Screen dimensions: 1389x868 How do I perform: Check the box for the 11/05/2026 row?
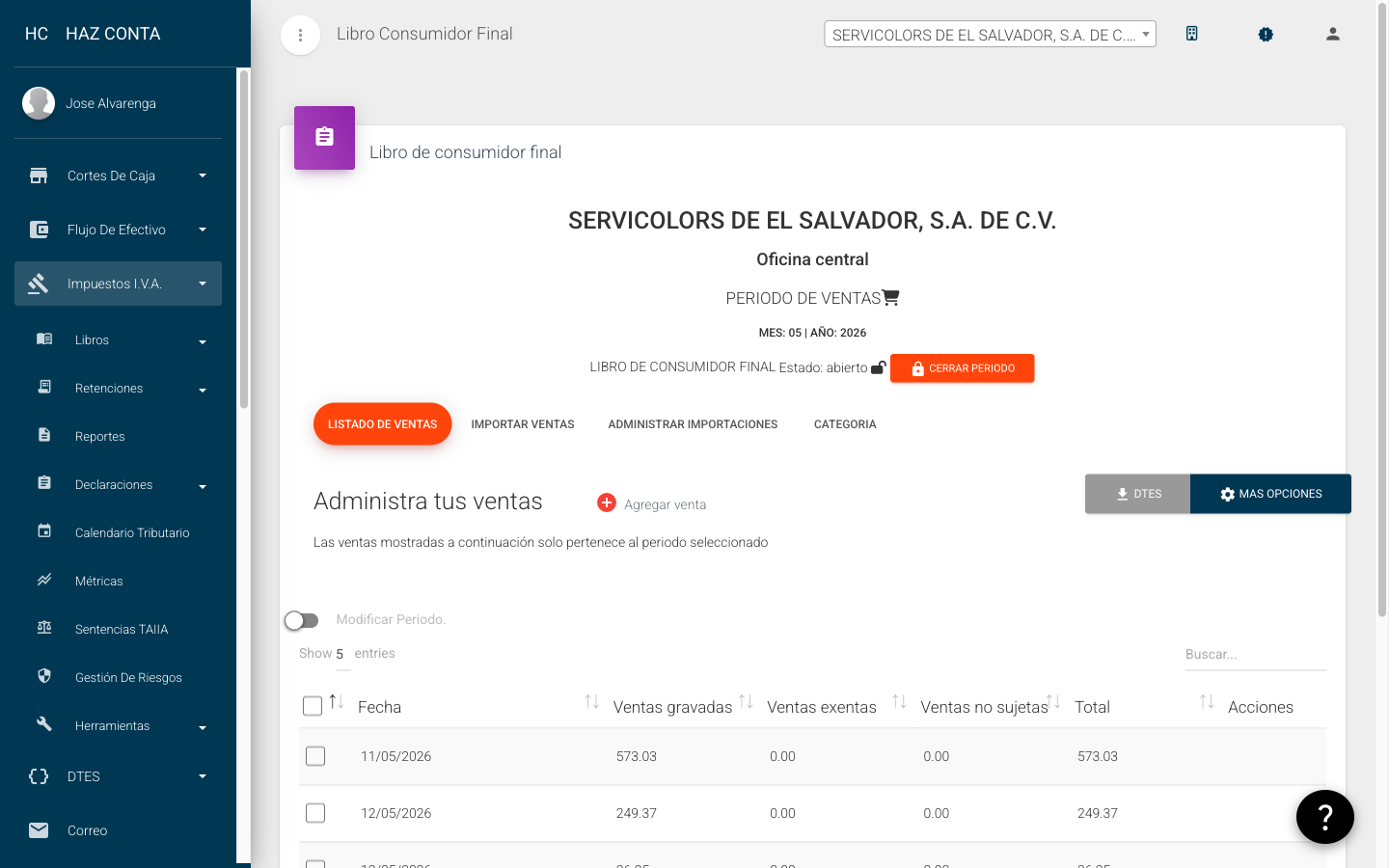[x=315, y=756]
